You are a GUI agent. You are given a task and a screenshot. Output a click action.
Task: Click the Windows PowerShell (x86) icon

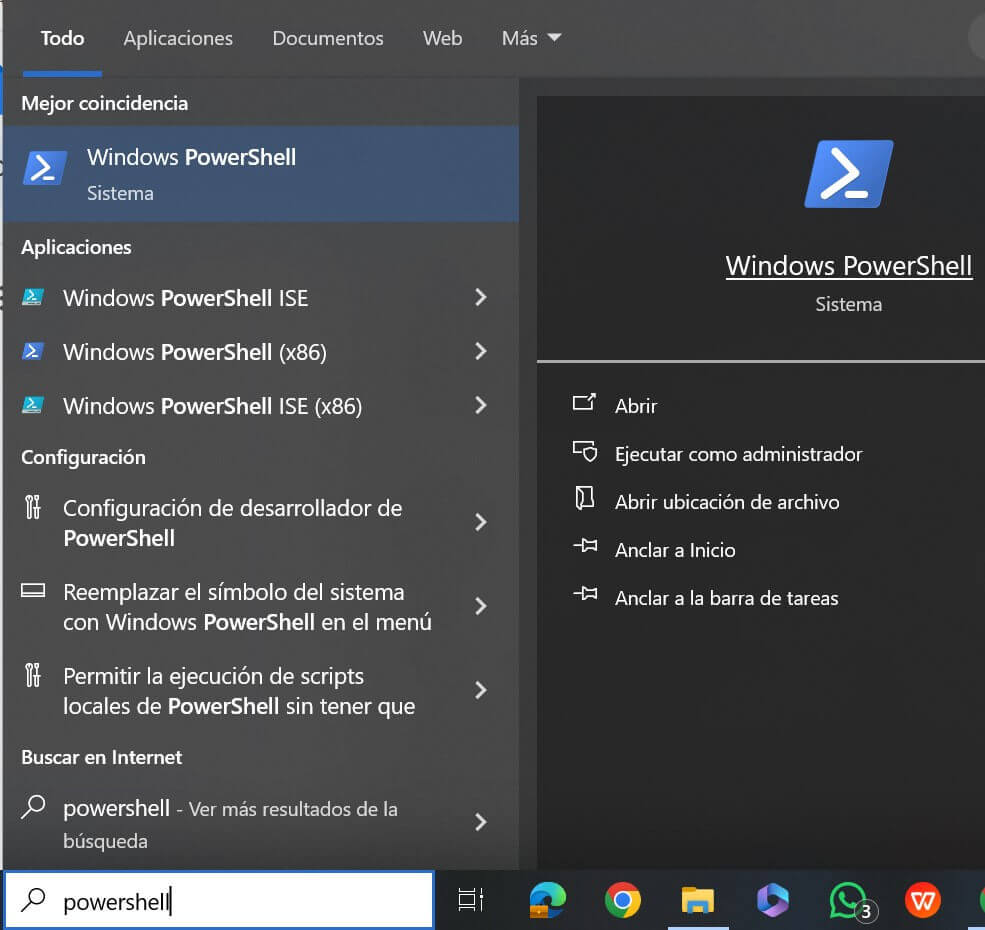[33, 351]
